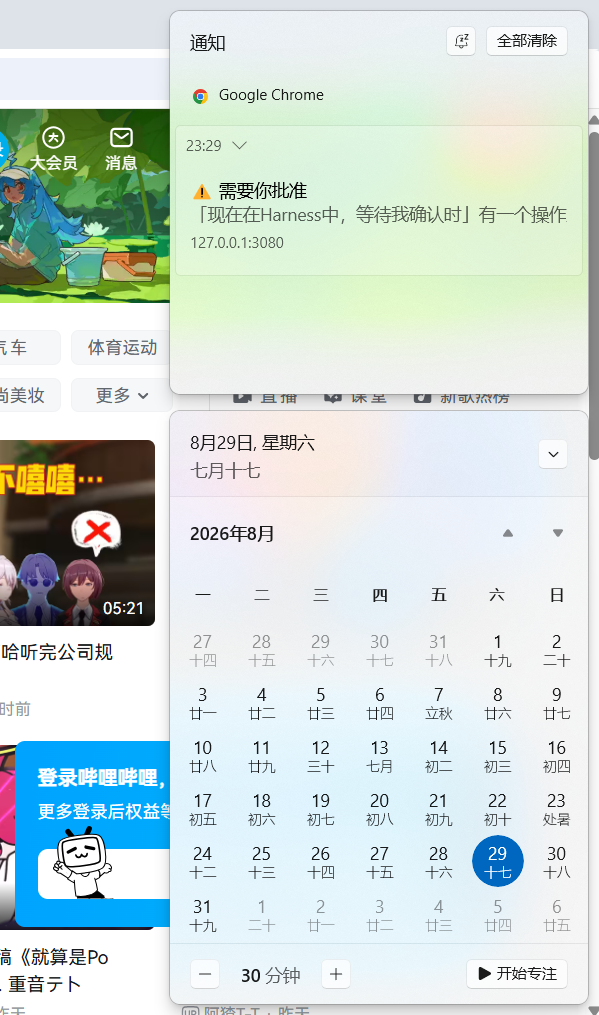Select August 7 立秋 in calendar

pos(438,703)
